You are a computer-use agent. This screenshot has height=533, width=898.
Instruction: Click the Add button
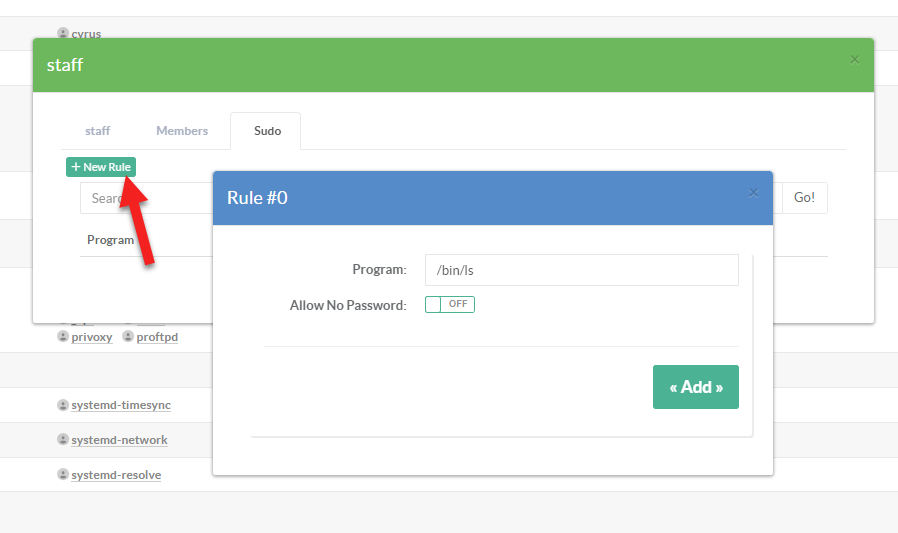[x=695, y=387]
